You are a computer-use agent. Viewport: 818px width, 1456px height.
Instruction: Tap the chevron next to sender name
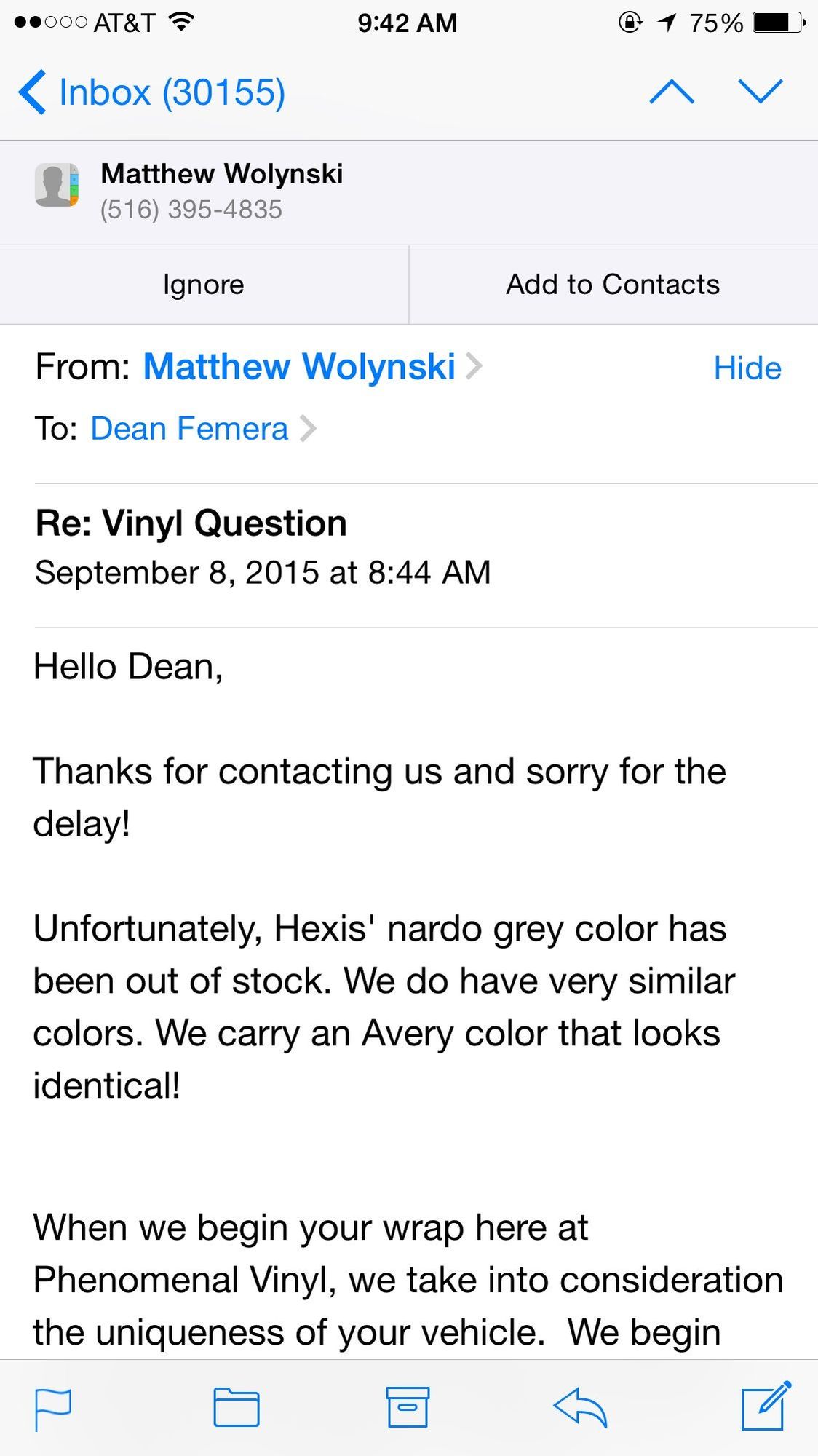(x=474, y=366)
